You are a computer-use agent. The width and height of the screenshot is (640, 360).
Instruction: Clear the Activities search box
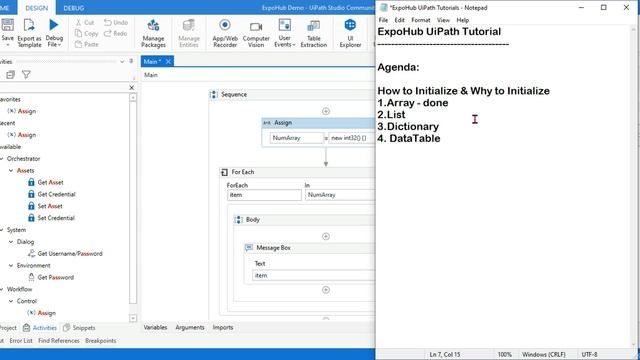coord(131,88)
